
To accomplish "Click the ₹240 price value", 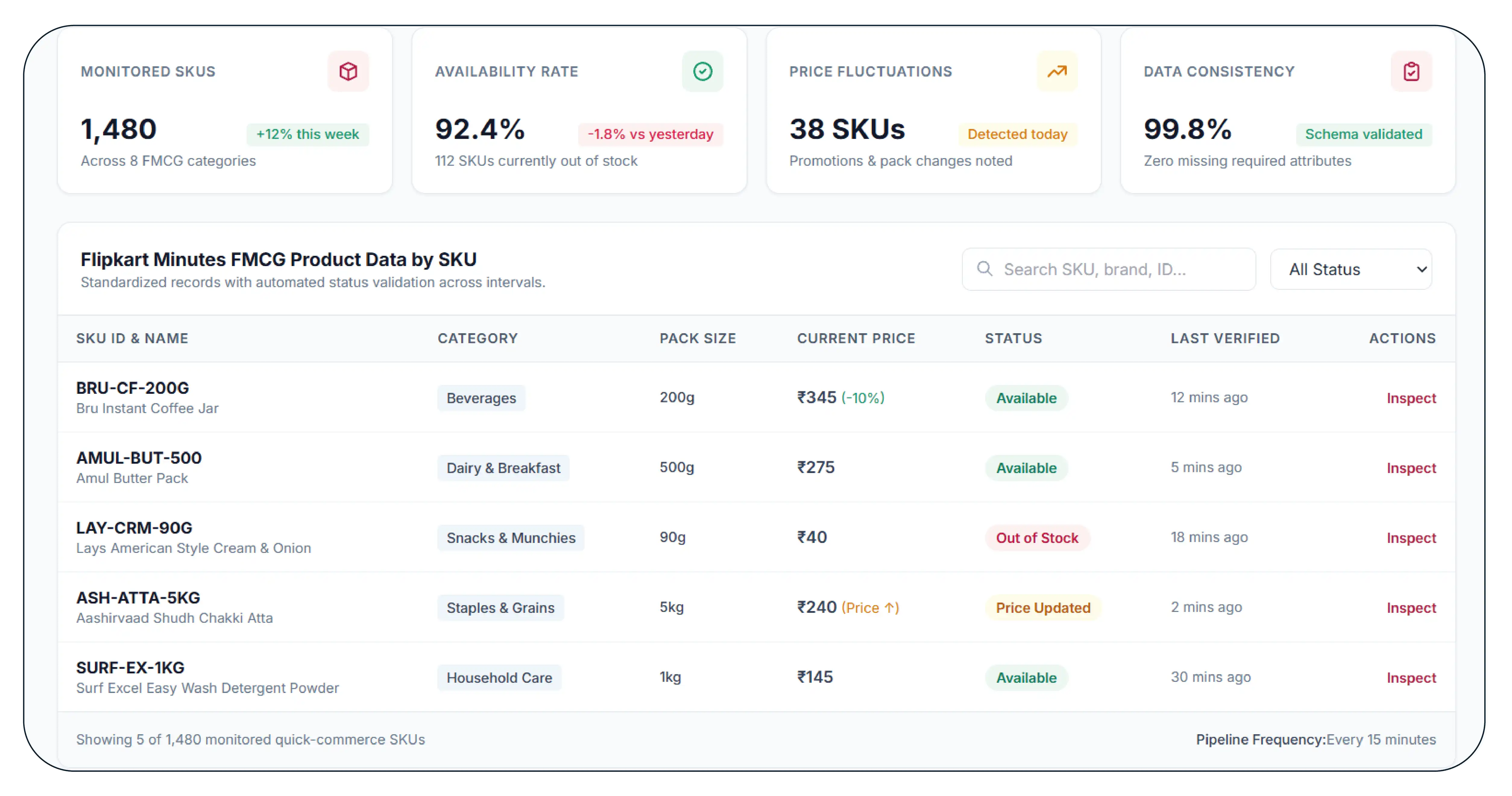I will click(x=817, y=606).
